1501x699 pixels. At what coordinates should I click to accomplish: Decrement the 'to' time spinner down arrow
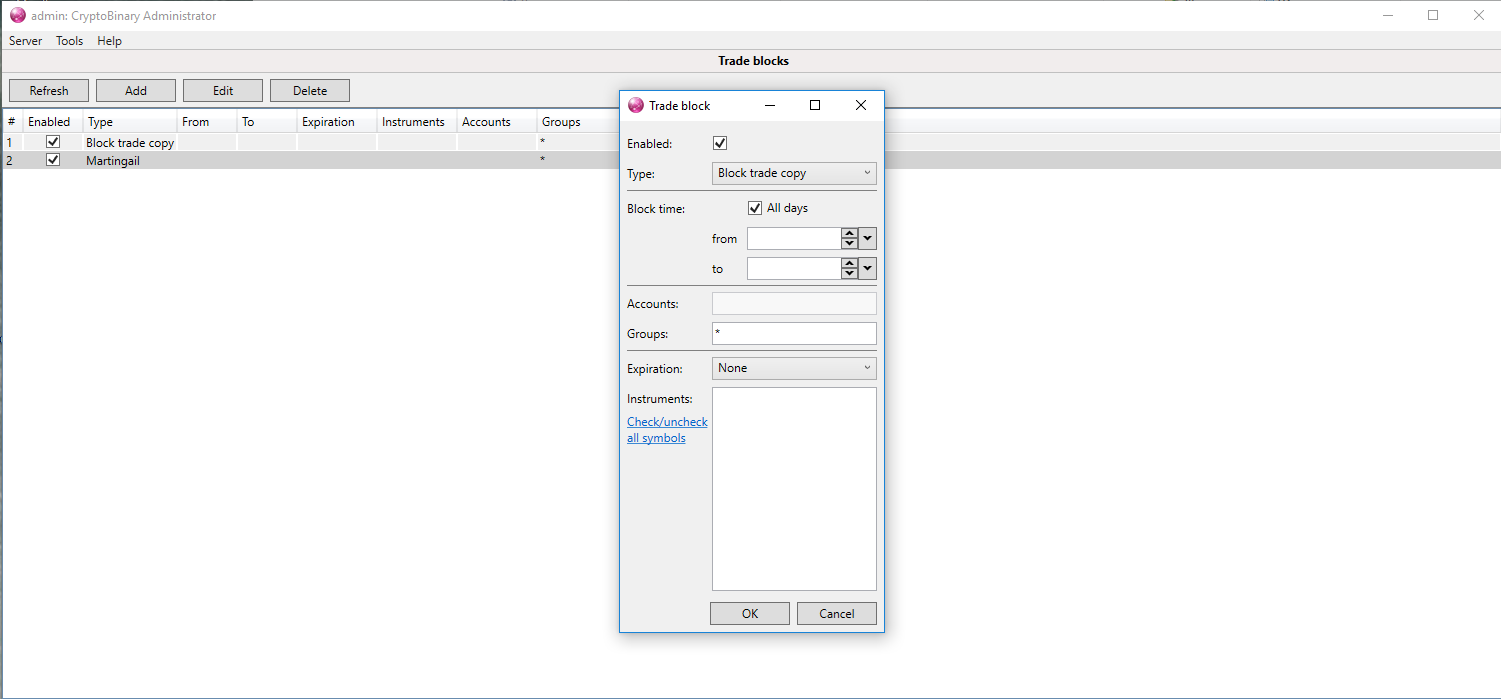(x=849, y=273)
